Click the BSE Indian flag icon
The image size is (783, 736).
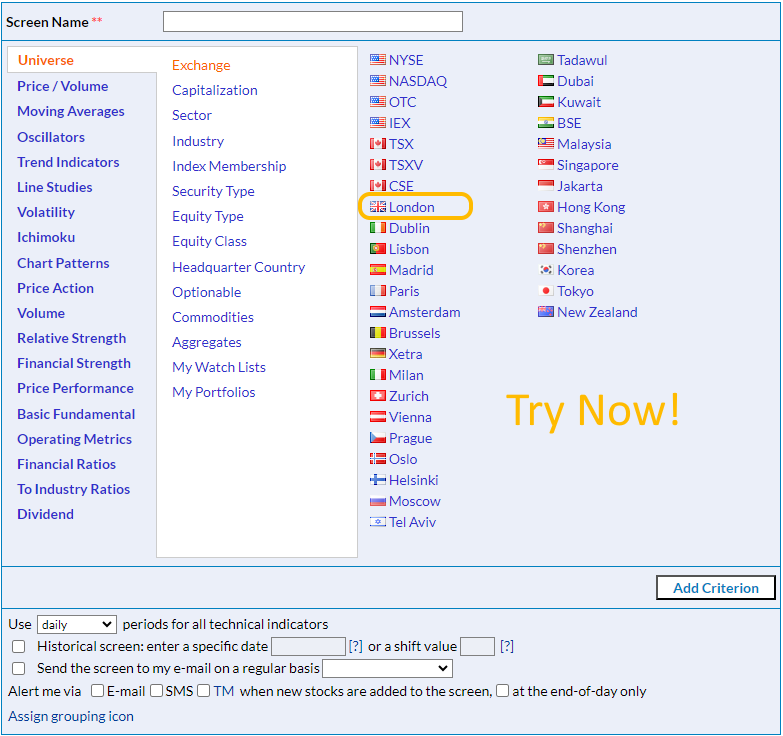[546, 123]
